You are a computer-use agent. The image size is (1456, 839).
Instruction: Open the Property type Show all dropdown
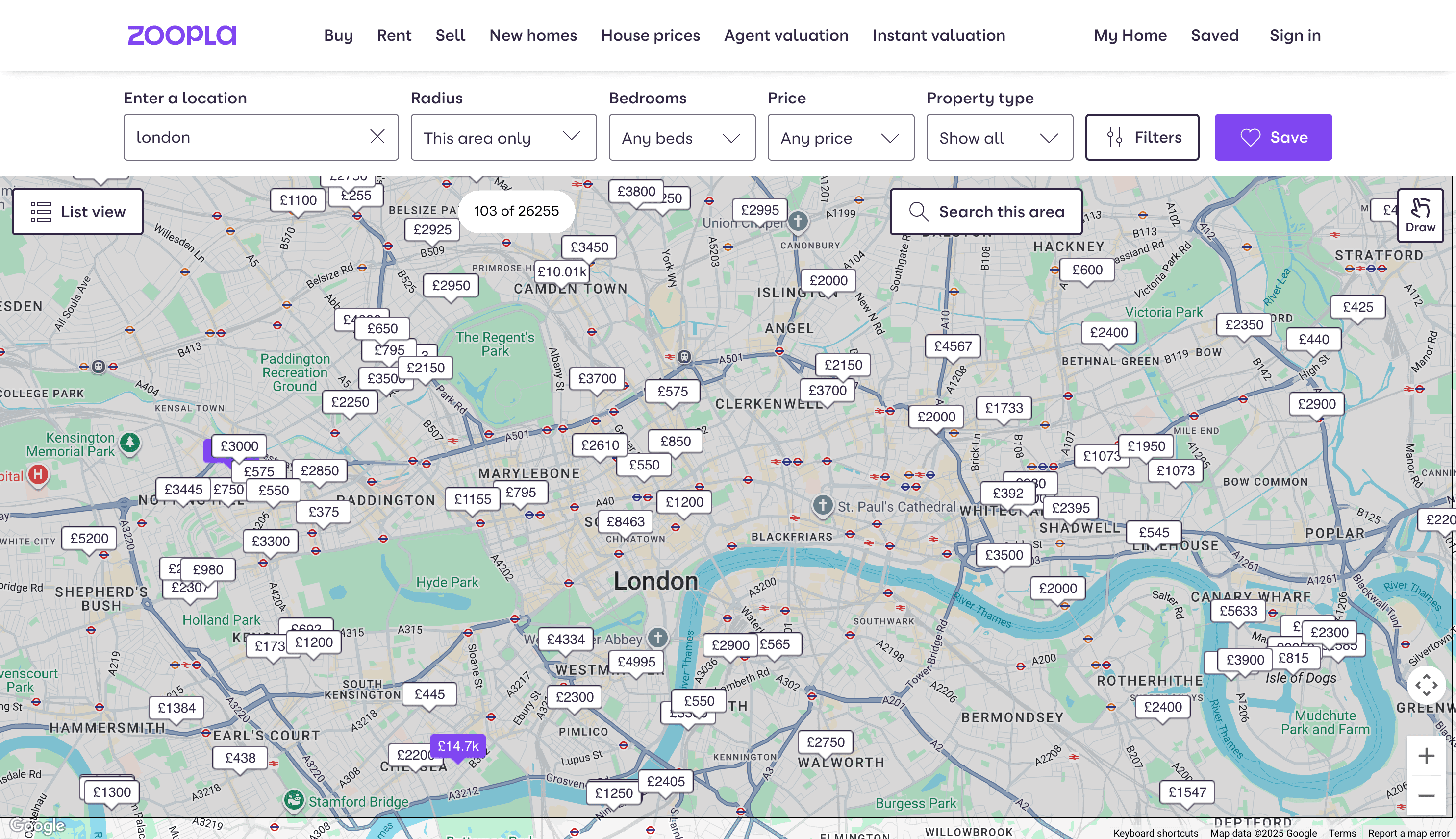coord(999,137)
